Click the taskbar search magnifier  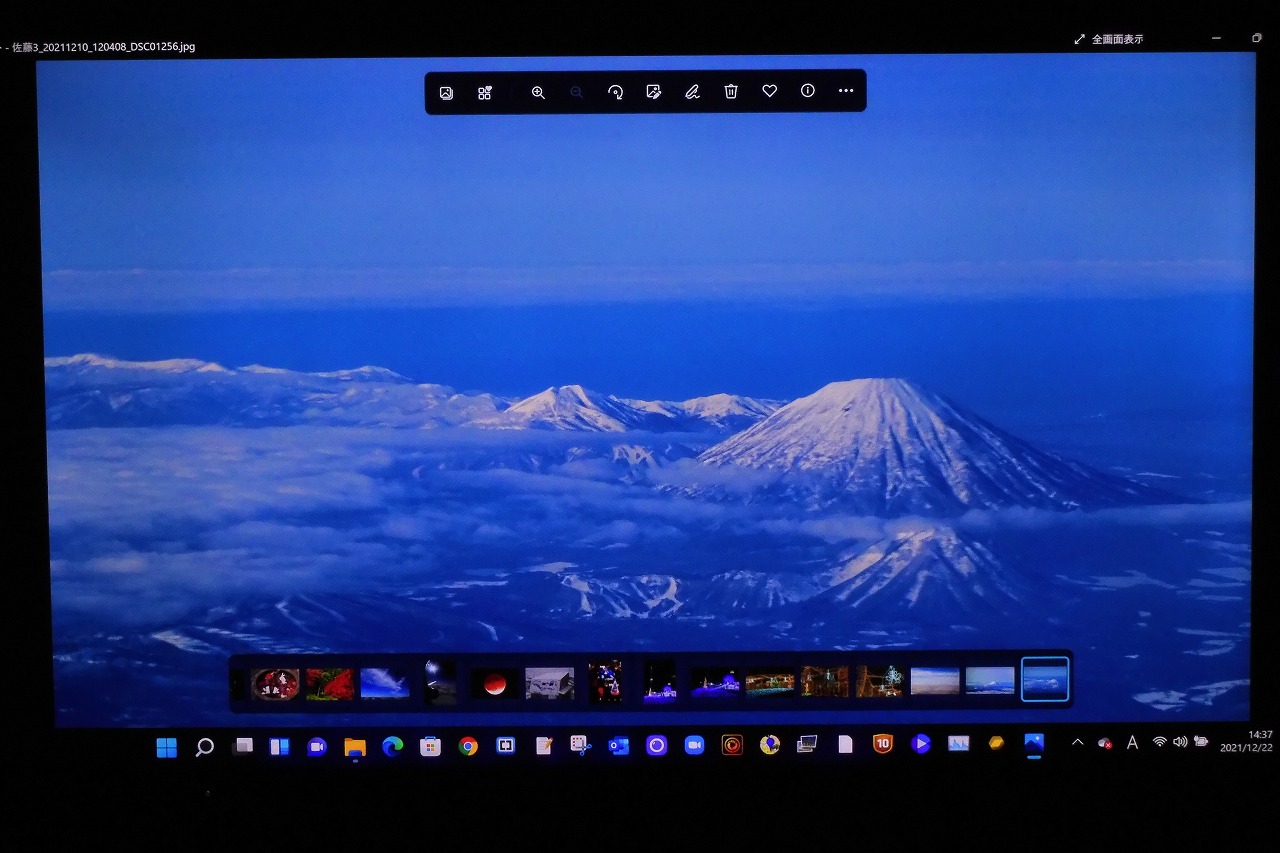pos(204,747)
